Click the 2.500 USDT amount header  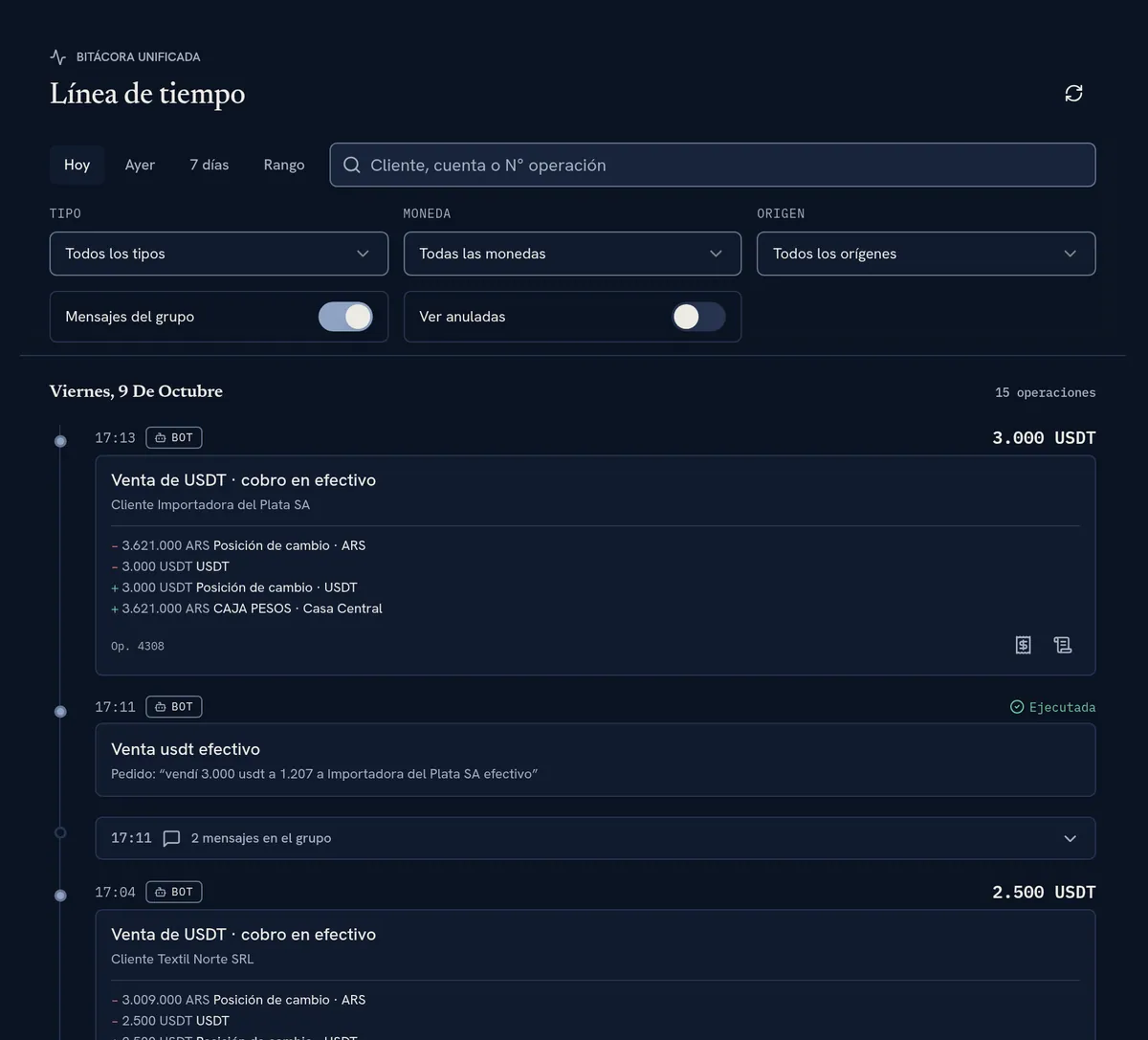1044,892
